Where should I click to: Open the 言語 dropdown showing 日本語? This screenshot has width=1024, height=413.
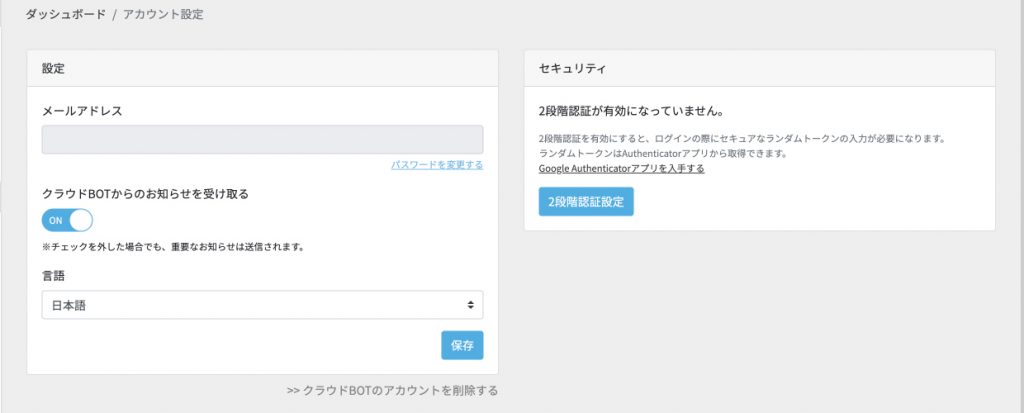263,305
